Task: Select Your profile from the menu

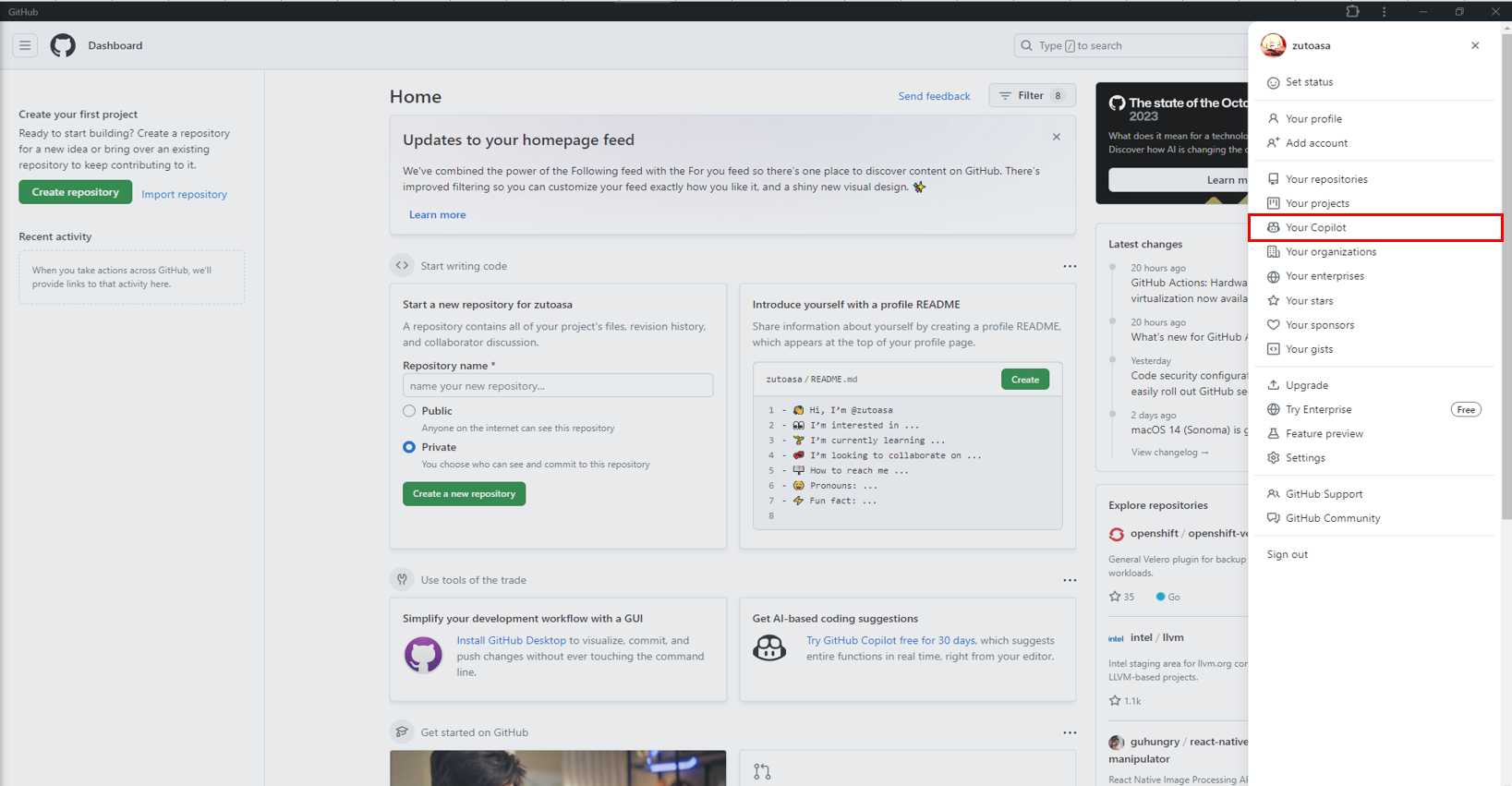Action: [x=1374, y=119]
